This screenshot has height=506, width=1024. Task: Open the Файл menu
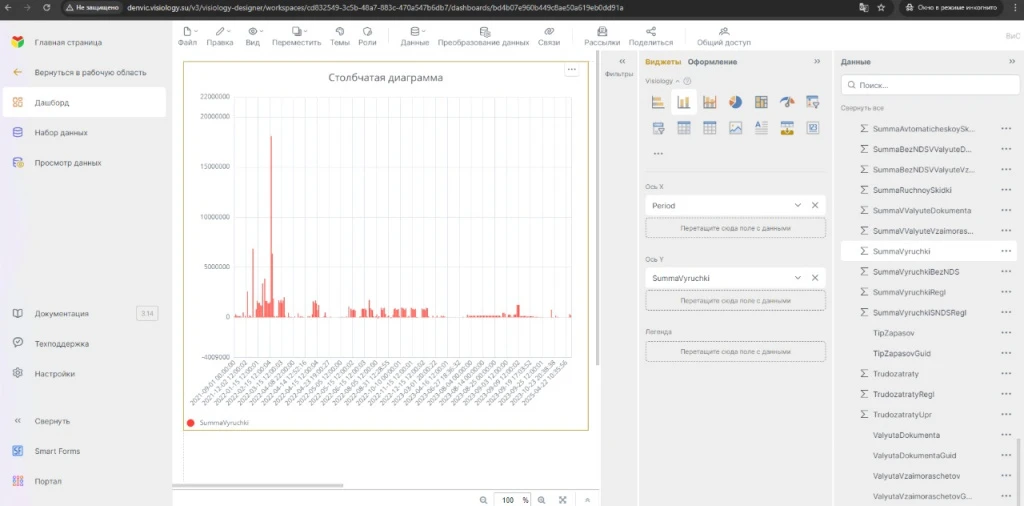coord(187,37)
